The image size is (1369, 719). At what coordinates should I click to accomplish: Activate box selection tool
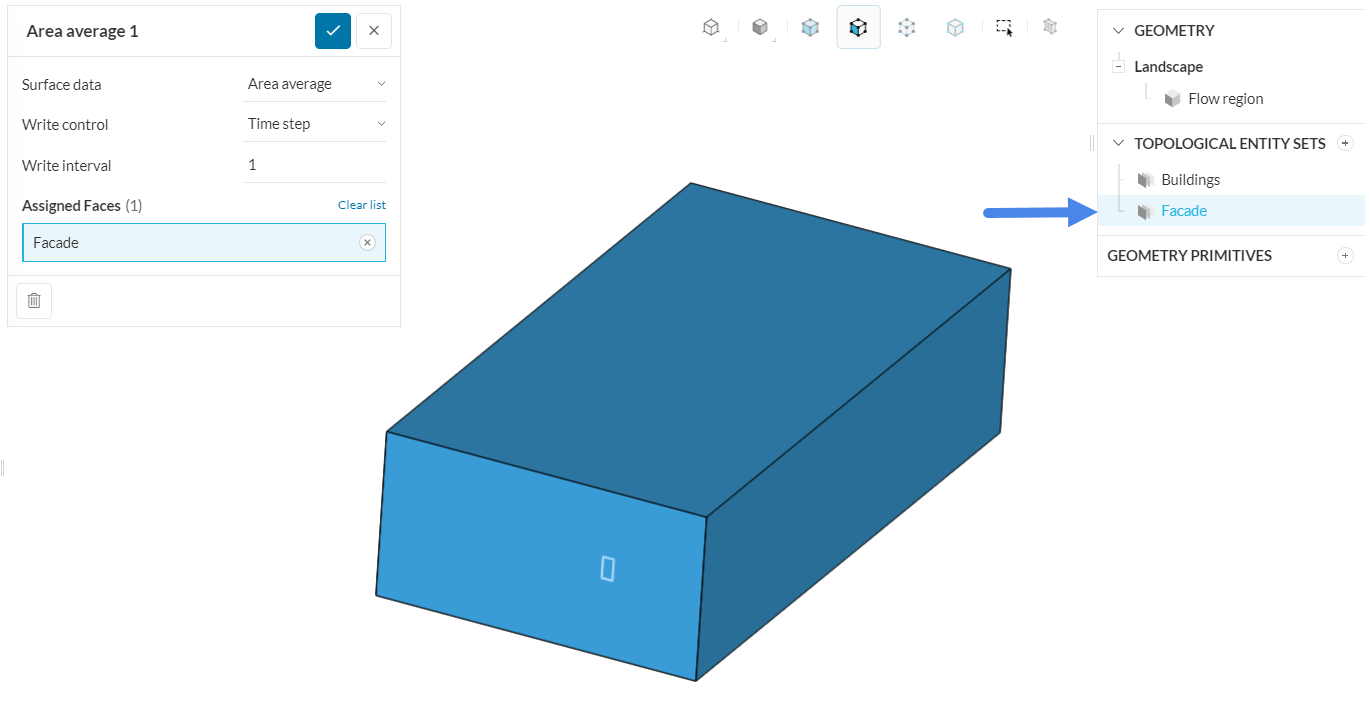[1004, 28]
